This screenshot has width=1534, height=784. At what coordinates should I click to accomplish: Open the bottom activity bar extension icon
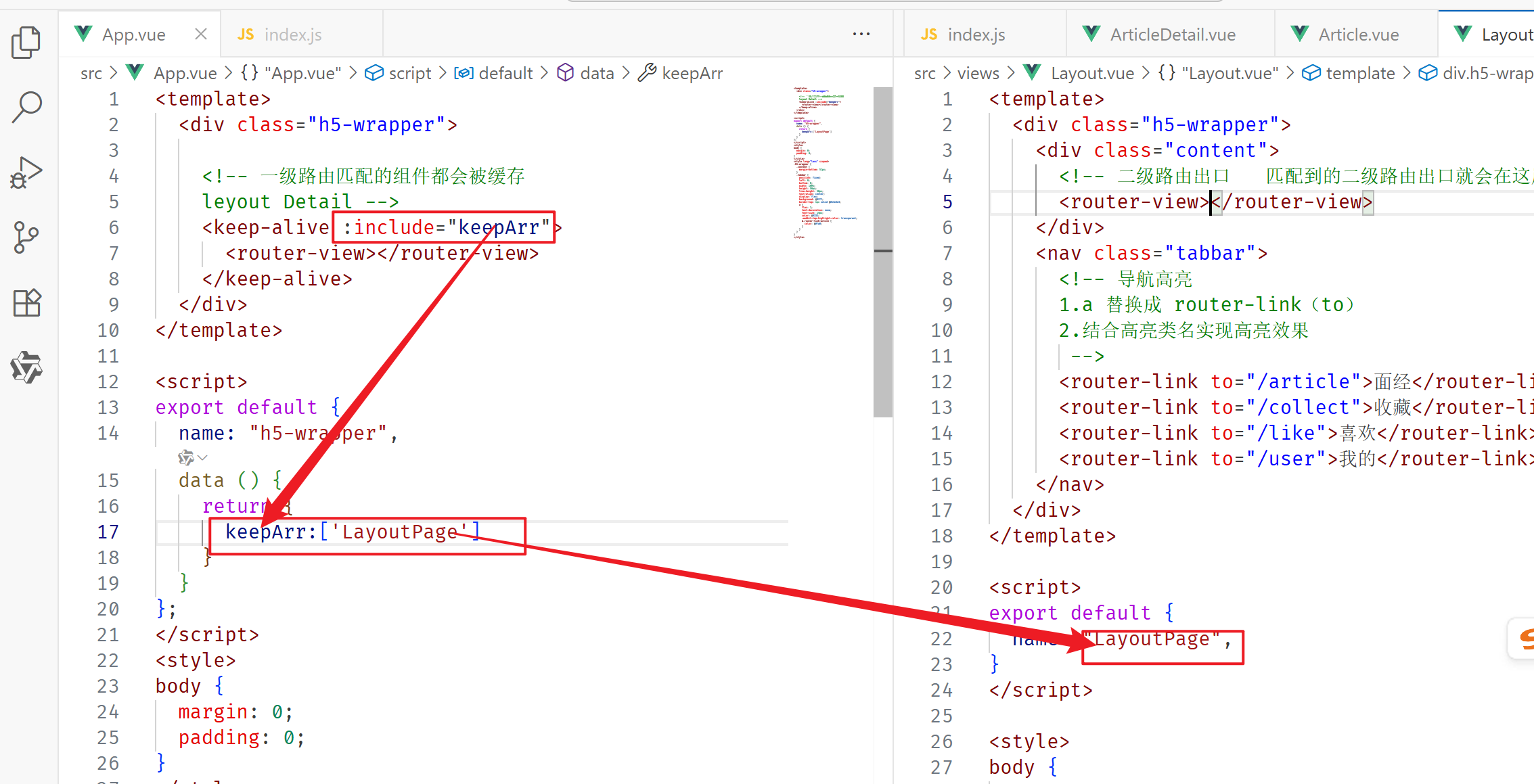point(26,367)
